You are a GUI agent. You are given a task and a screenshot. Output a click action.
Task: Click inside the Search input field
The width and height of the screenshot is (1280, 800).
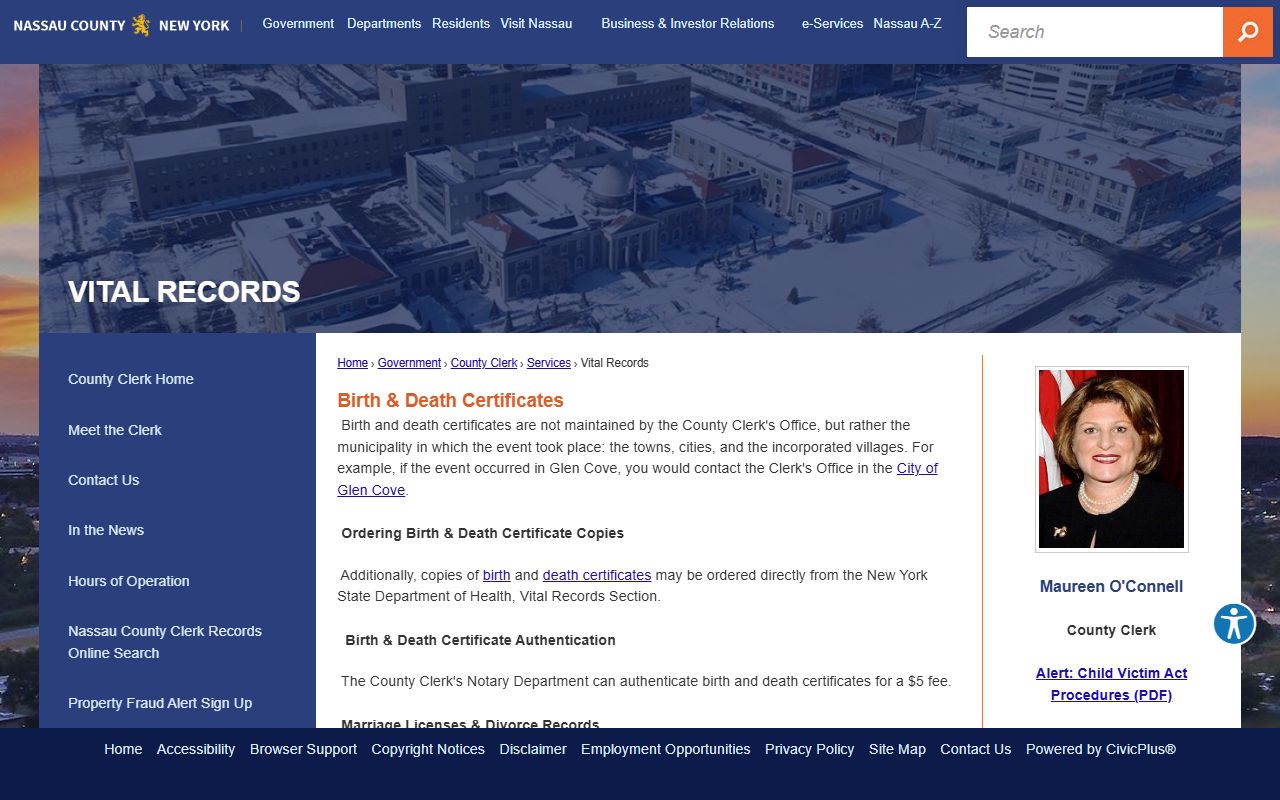coord(1095,32)
